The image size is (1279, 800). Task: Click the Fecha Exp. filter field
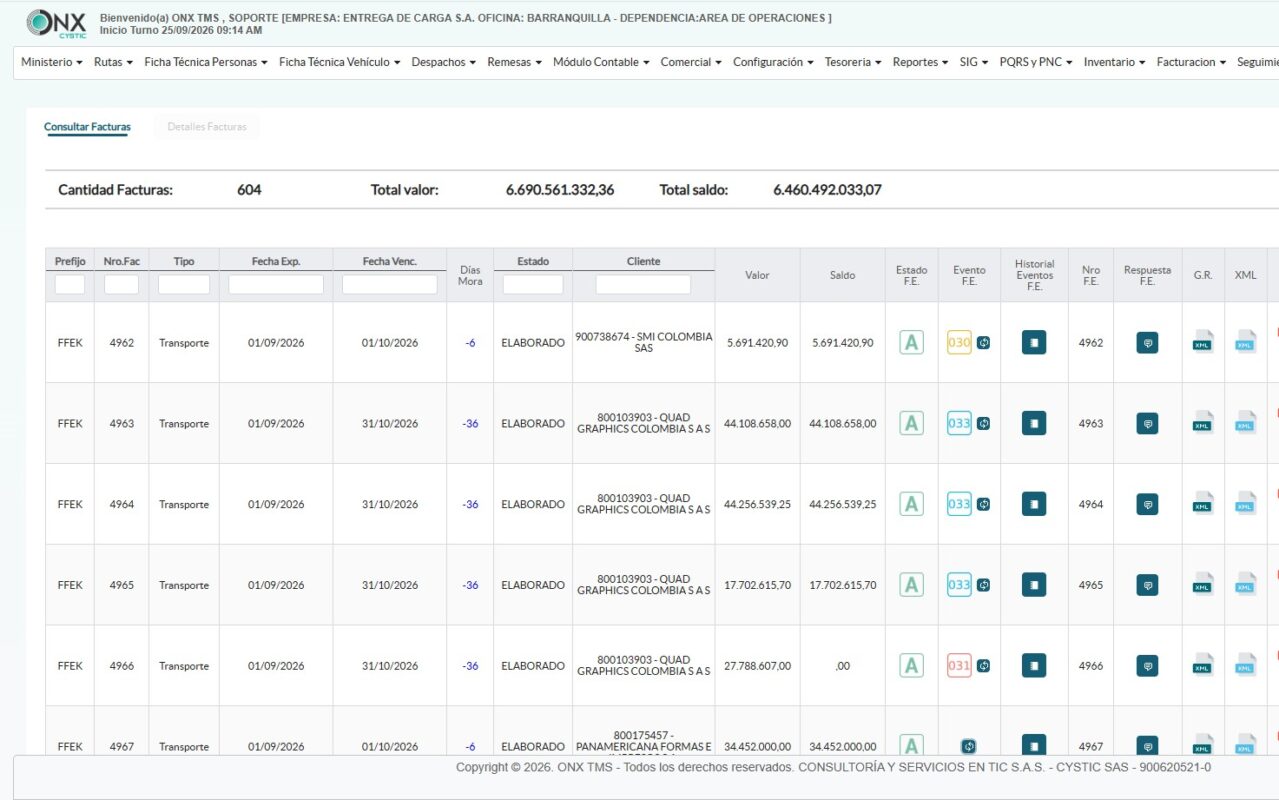coord(276,285)
